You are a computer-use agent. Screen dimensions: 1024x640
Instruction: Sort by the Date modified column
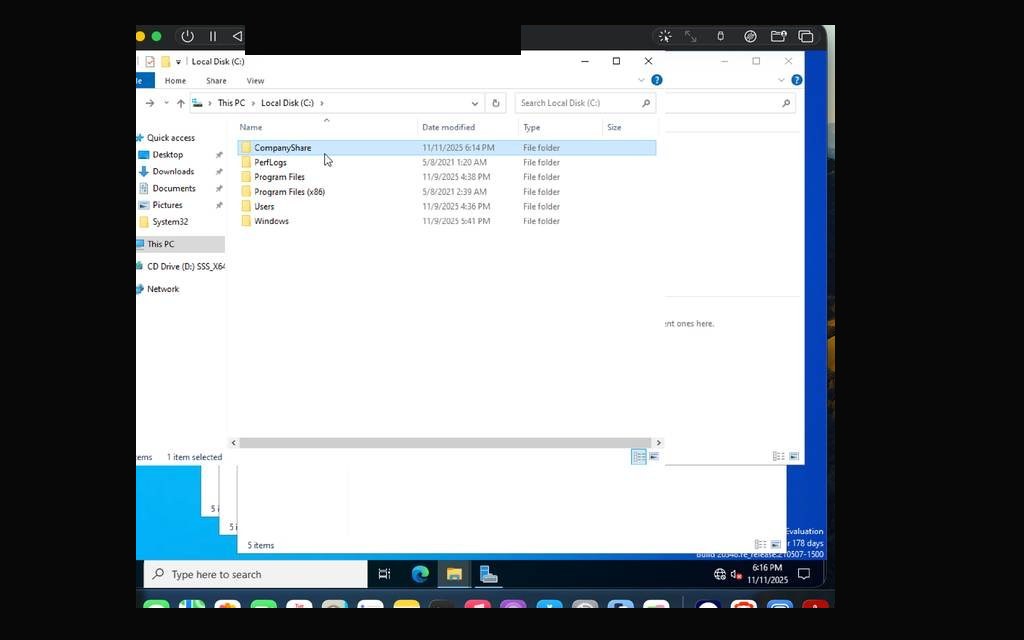point(448,127)
